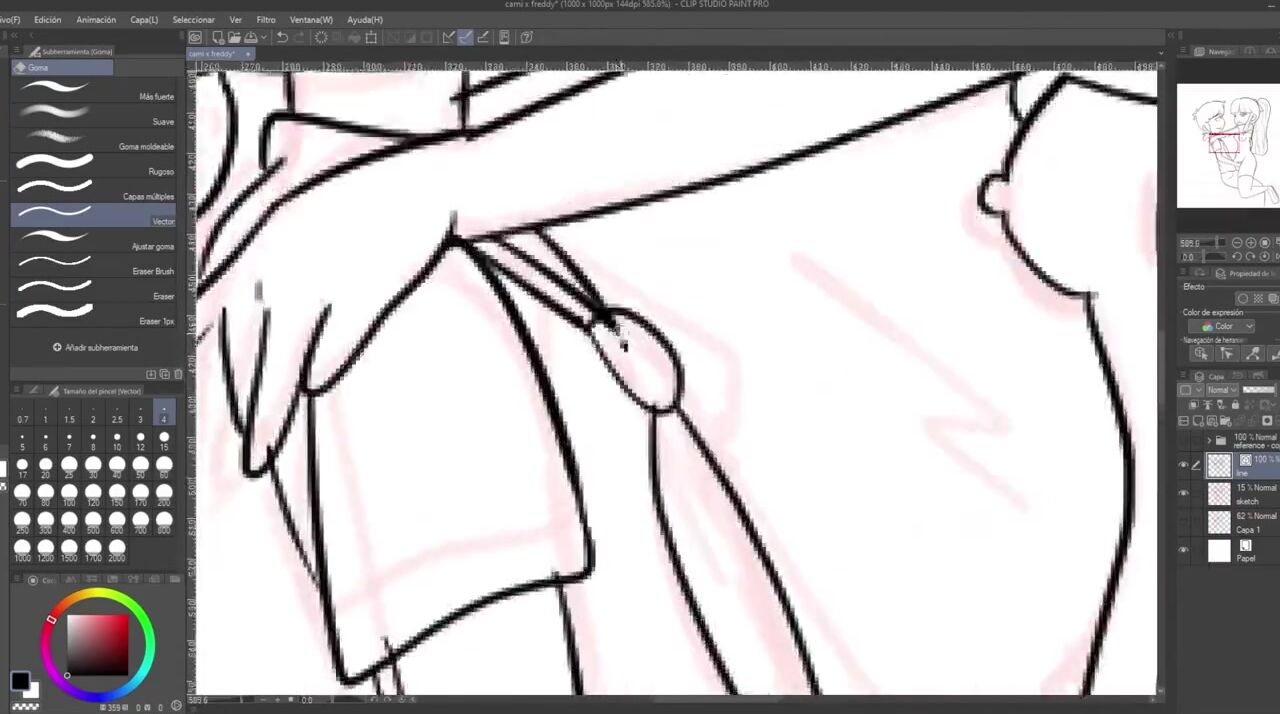Toggle Papel layer visibility eye
This screenshot has height=714, width=1280.
click(x=1184, y=550)
